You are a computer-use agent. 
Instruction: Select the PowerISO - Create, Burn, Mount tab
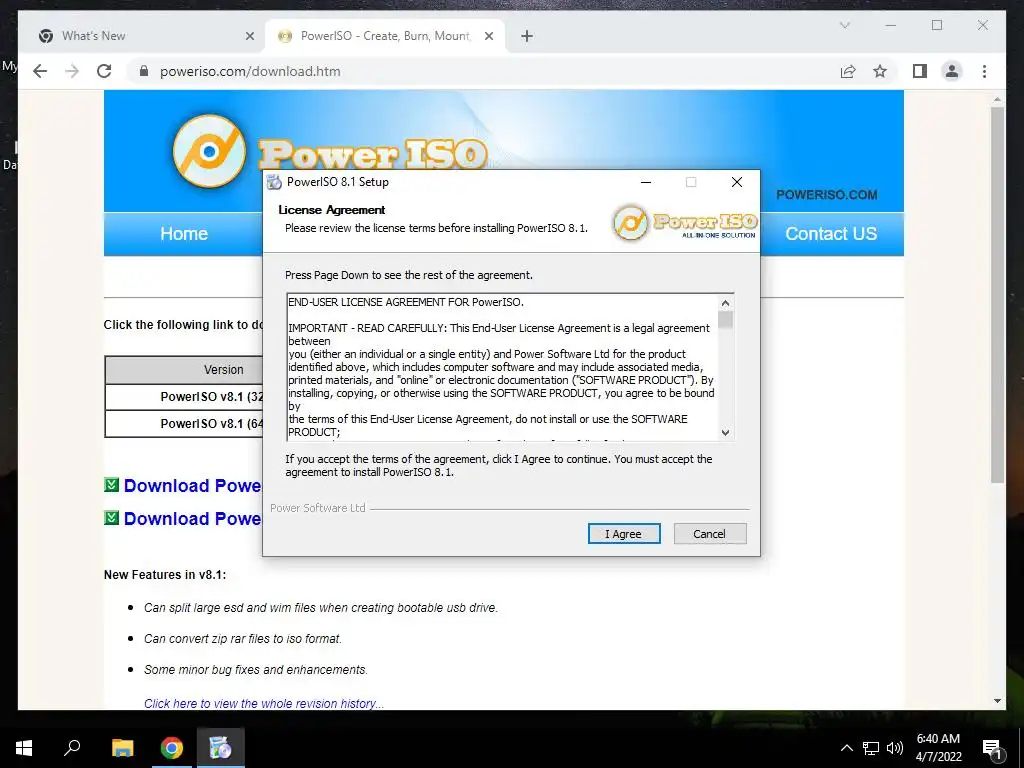tap(385, 36)
